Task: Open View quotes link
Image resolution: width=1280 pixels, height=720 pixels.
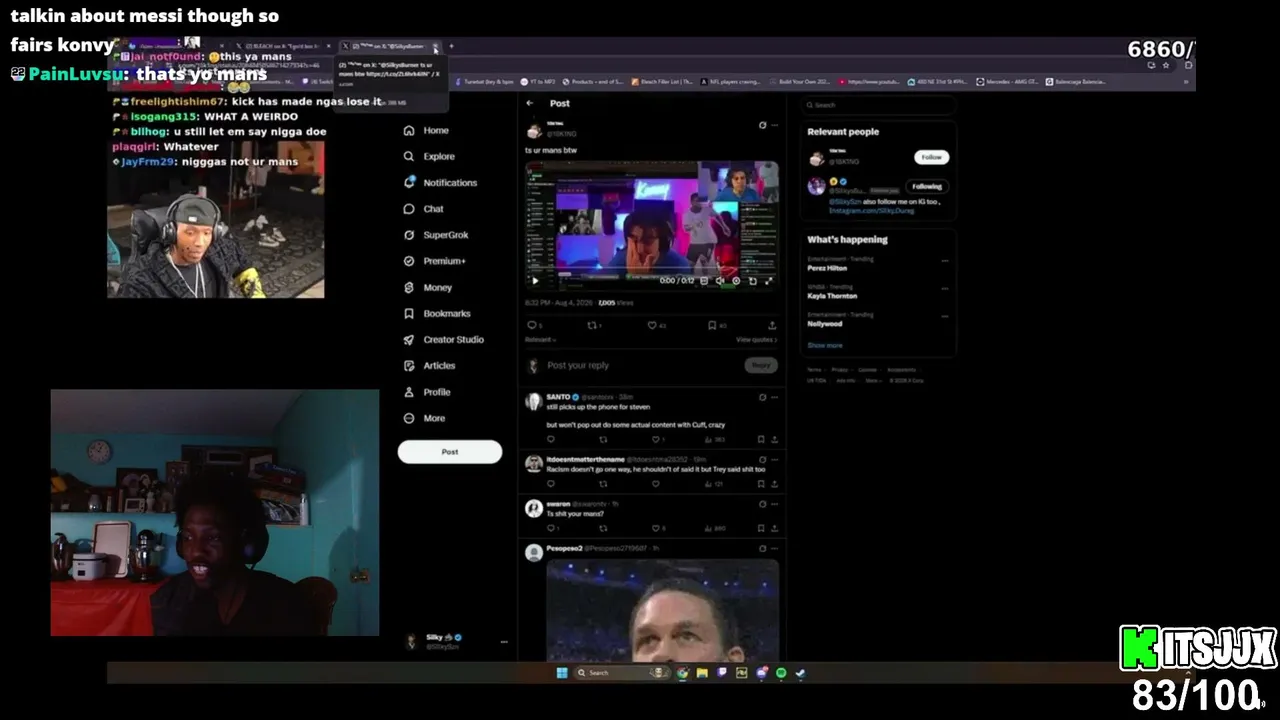Action: 756,340
